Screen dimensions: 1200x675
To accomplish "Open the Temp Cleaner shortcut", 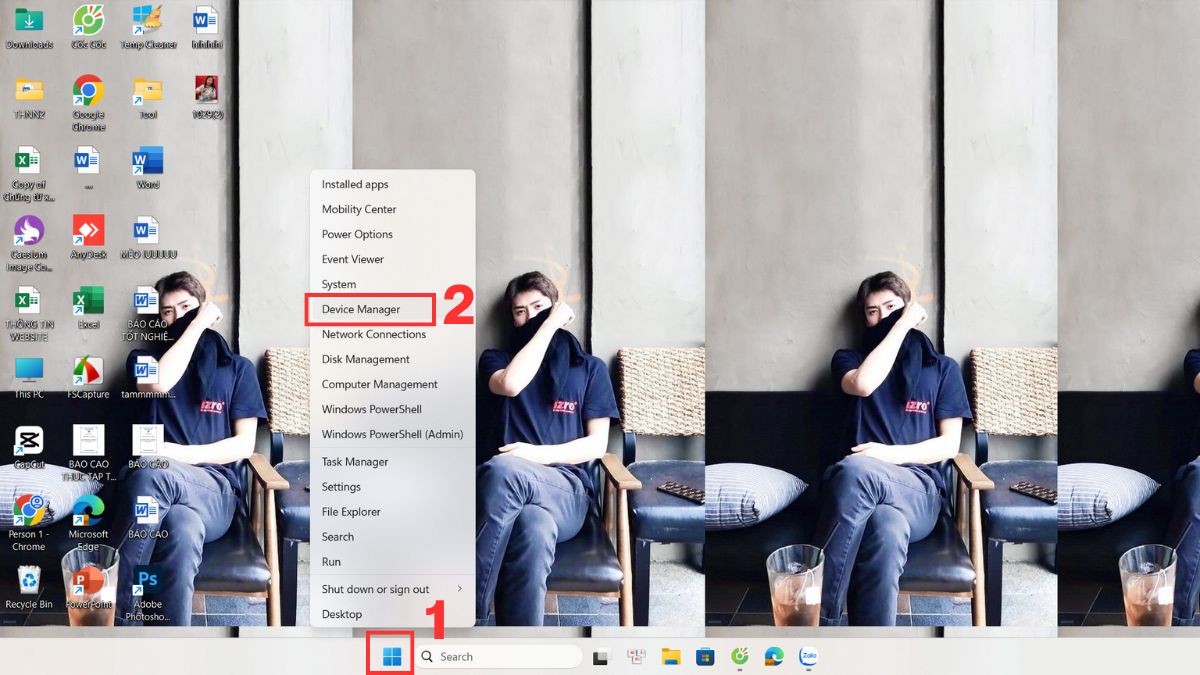I will coord(148,28).
